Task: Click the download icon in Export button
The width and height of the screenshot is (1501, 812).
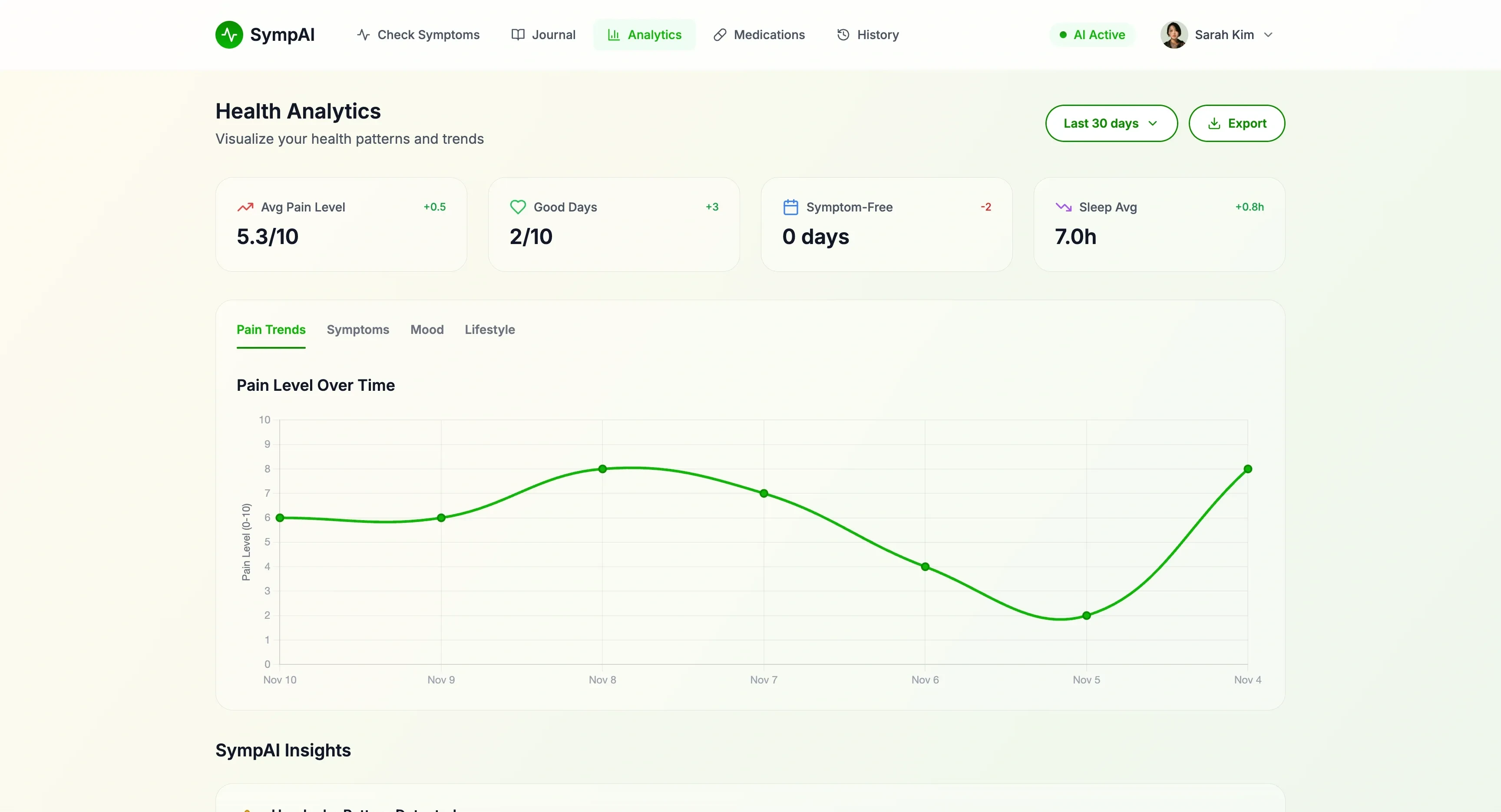Action: [1214, 123]
